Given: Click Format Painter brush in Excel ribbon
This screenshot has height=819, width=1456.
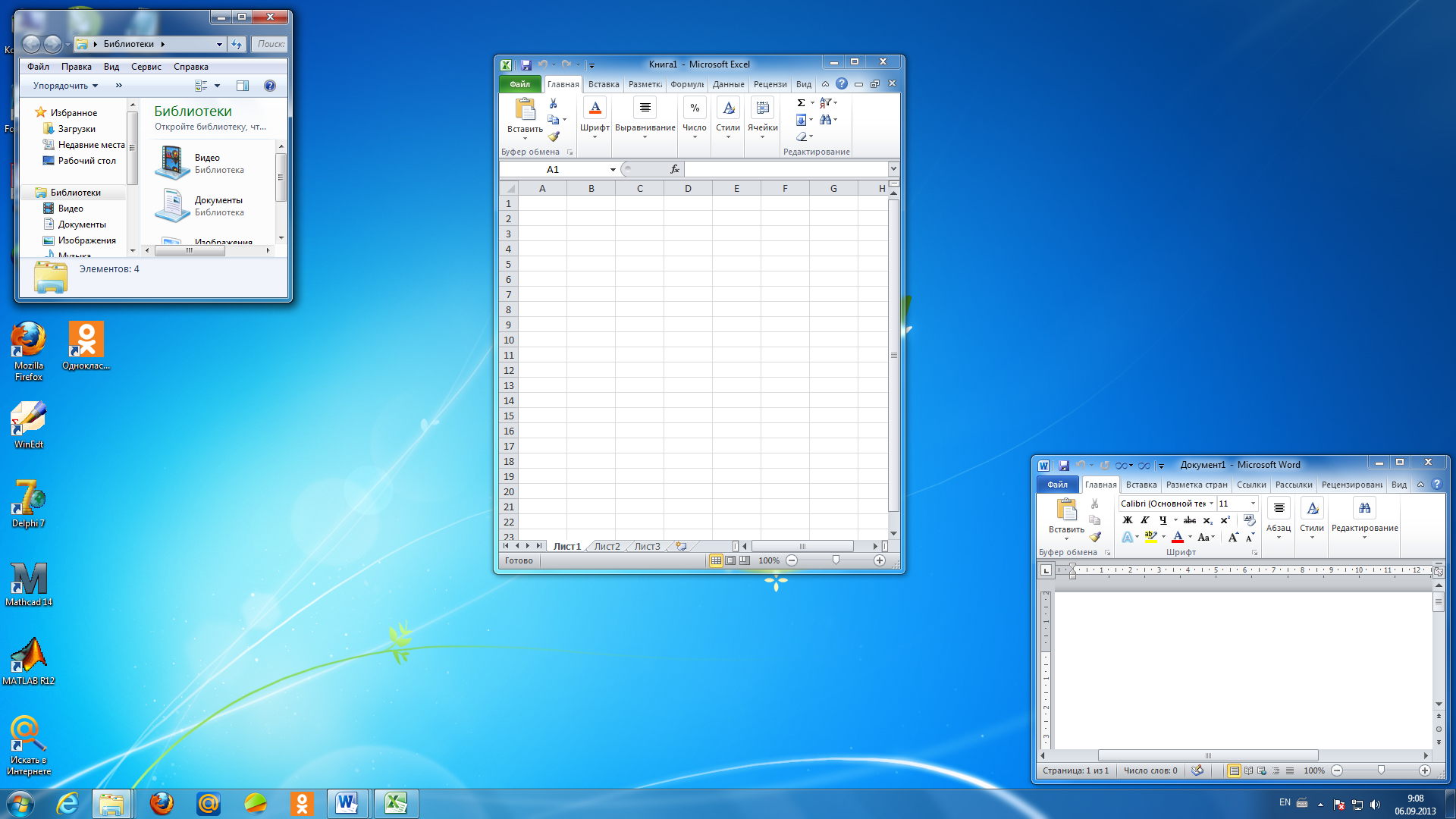Looking at the screenshot, I should 554,137.
